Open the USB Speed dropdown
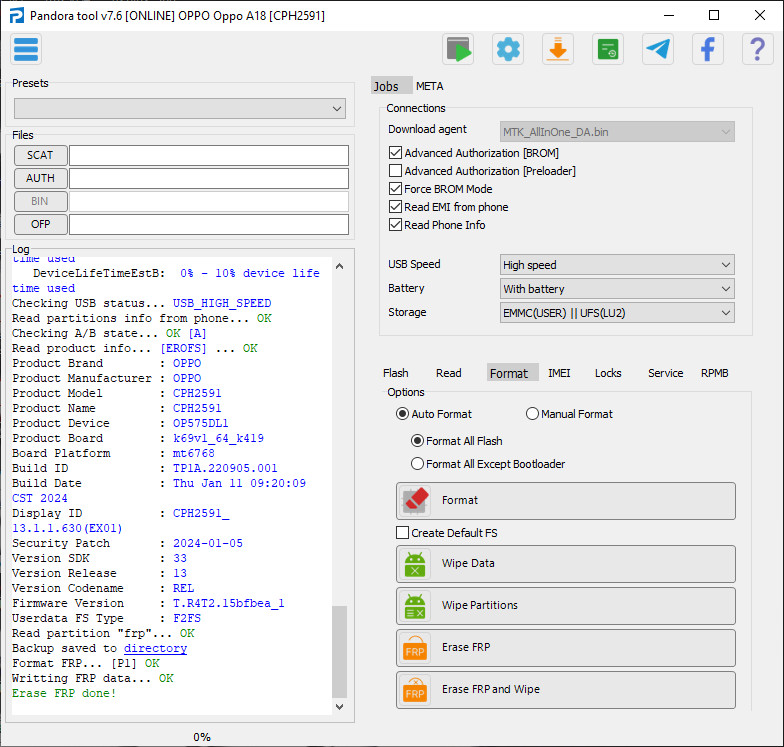 coord(617,264)
